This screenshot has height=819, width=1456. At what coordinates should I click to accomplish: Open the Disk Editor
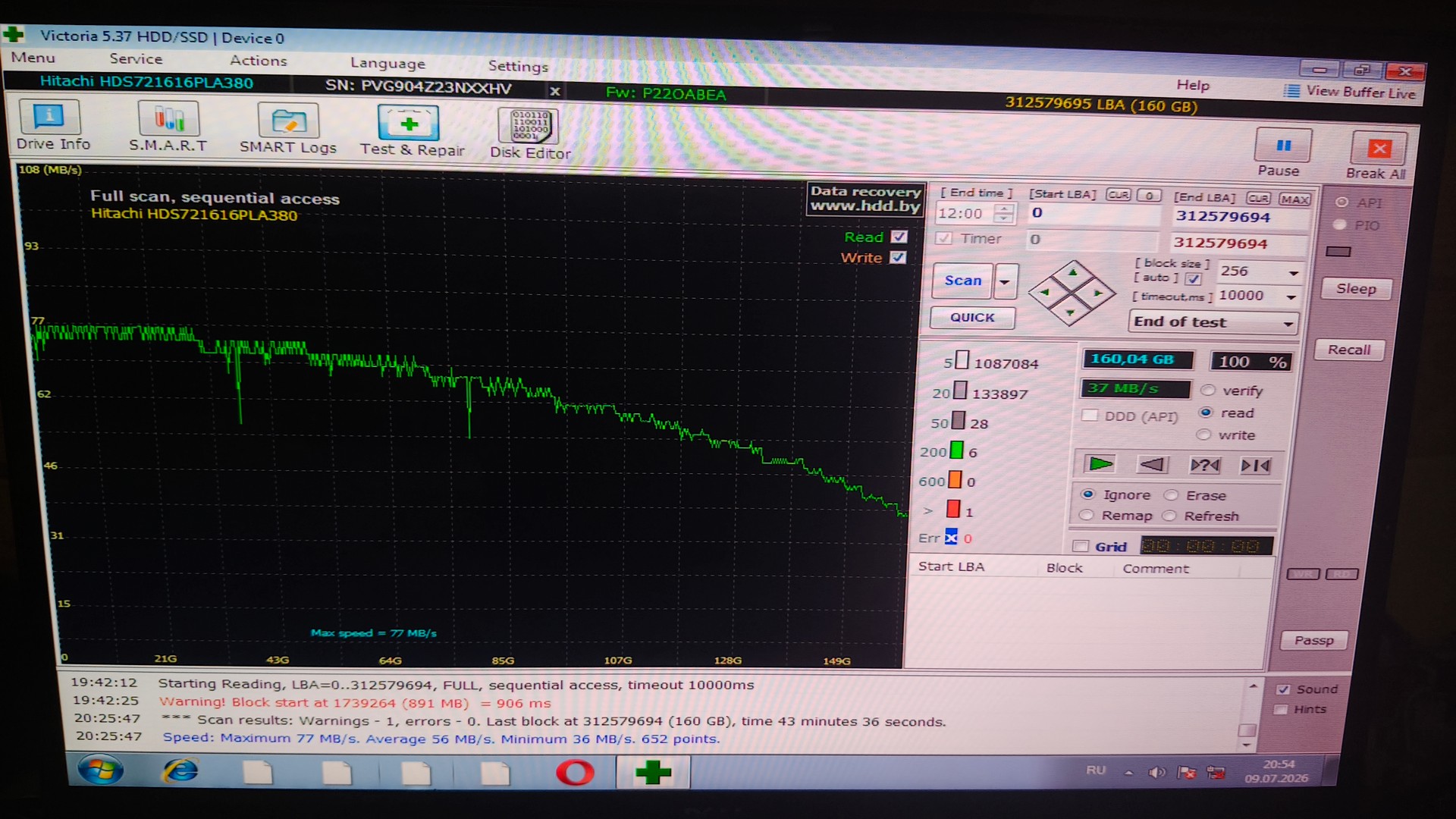[x=530, y=133]
